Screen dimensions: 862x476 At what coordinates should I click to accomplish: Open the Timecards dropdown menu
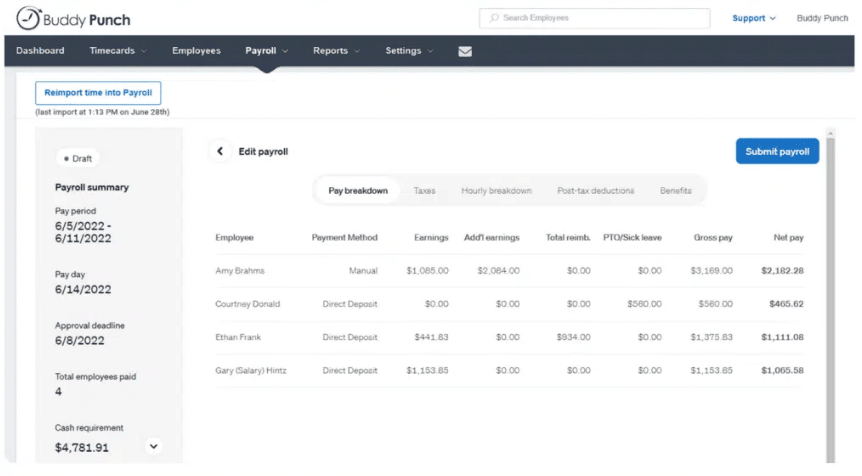pyautogui.click(x=118, y=51)
